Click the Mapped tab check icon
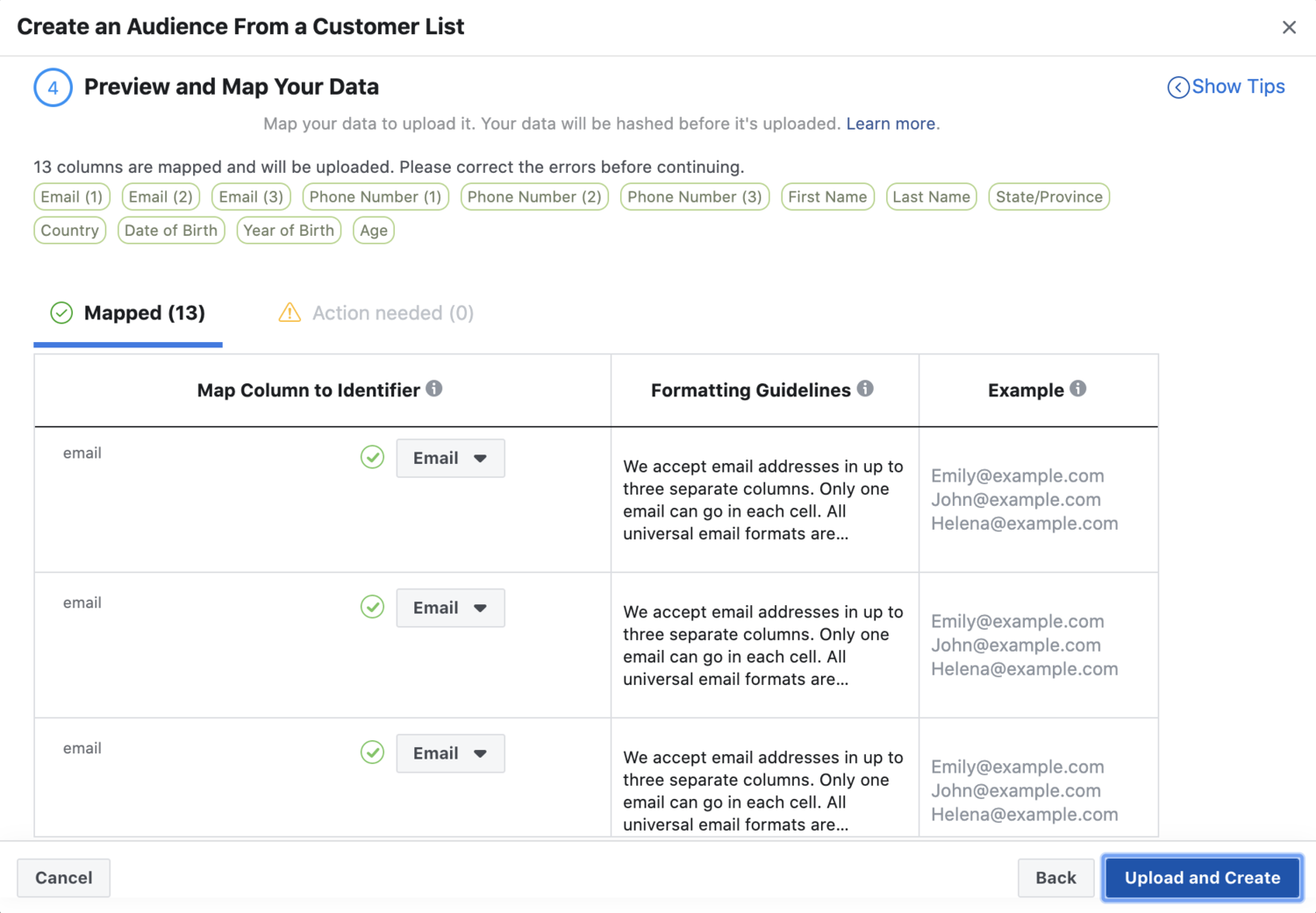1316x913 pixels. pyautogui.click(x=61, y=313)
